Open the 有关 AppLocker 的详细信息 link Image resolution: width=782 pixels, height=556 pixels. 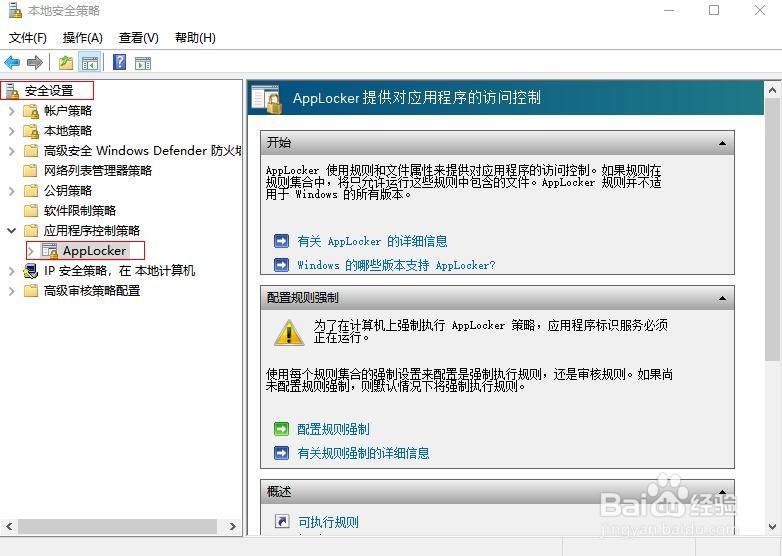pyautogui.click(x=372, y=241)
